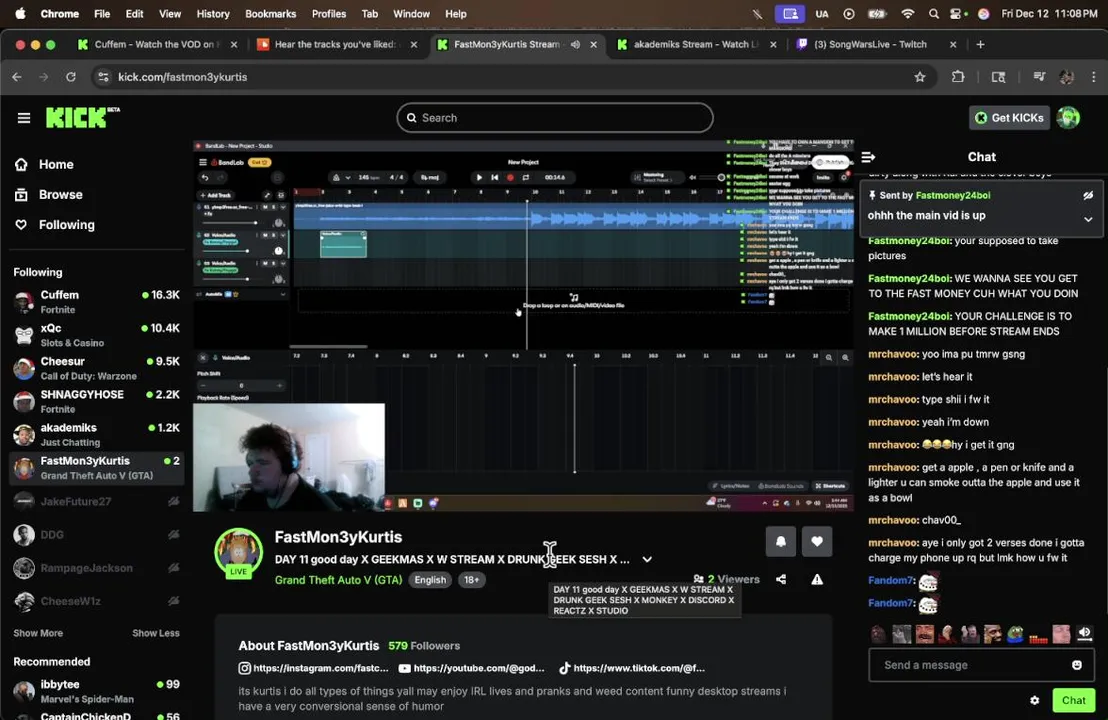Open the Grand Theft Auto V (GTA) category link

338,580
